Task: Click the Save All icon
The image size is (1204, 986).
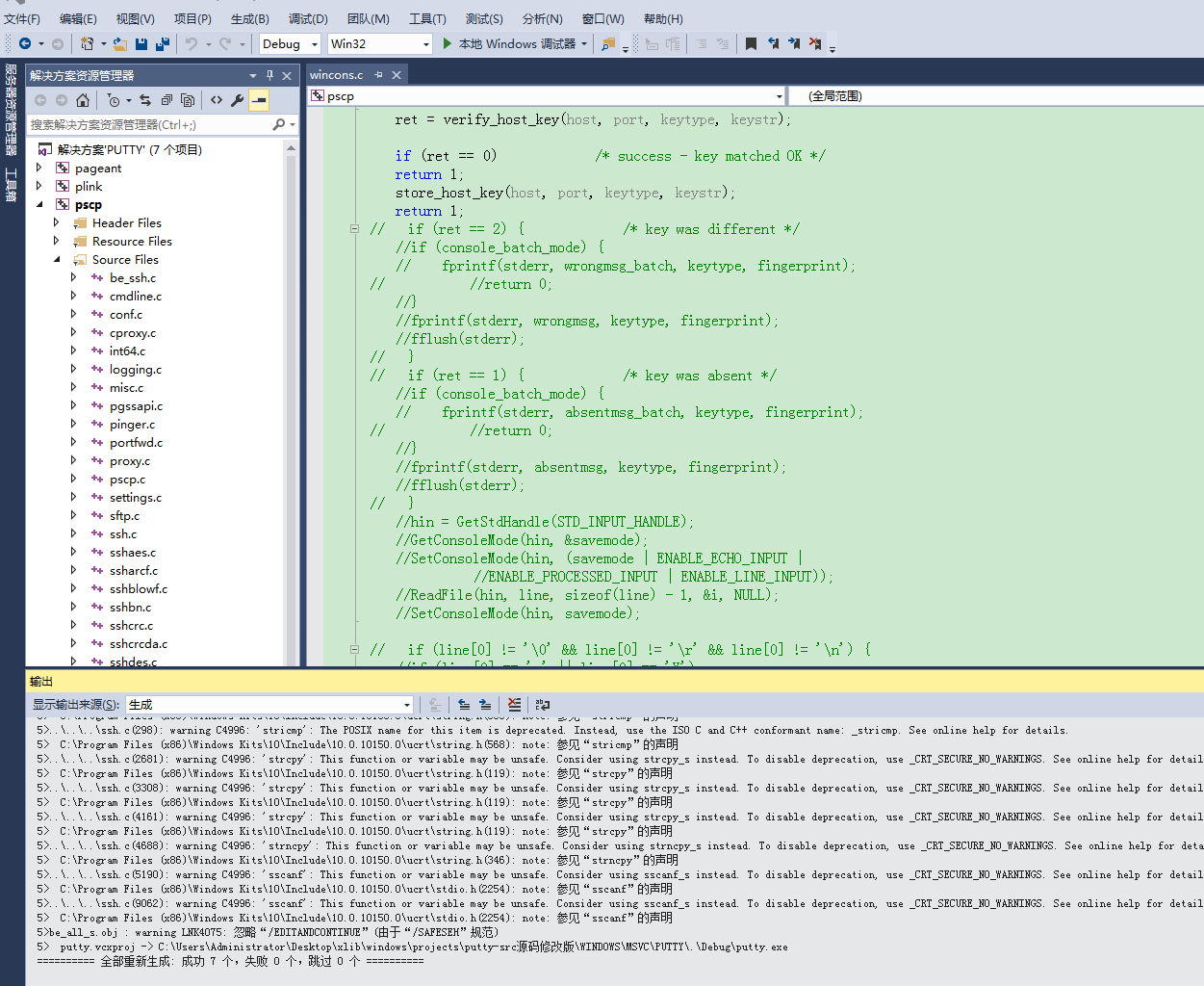Action: click(163, 43)
